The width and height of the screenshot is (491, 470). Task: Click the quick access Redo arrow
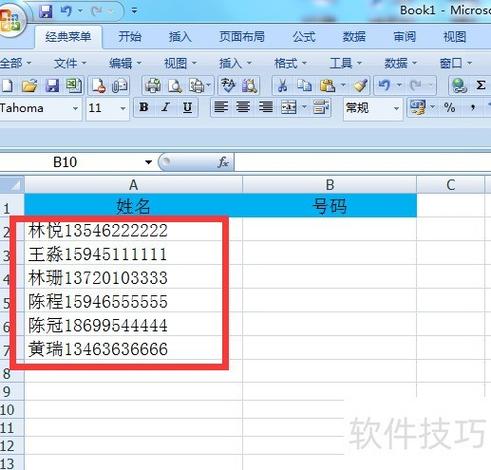[97, 11]
